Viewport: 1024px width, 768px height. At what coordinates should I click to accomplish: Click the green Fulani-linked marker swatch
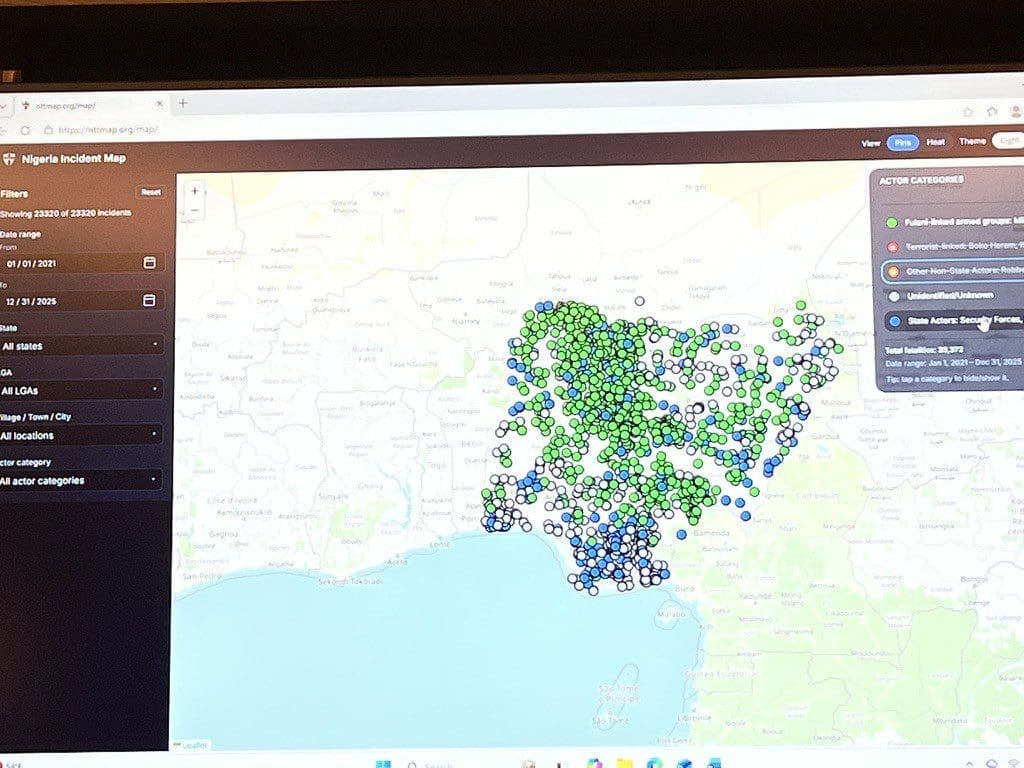point(891,222)
